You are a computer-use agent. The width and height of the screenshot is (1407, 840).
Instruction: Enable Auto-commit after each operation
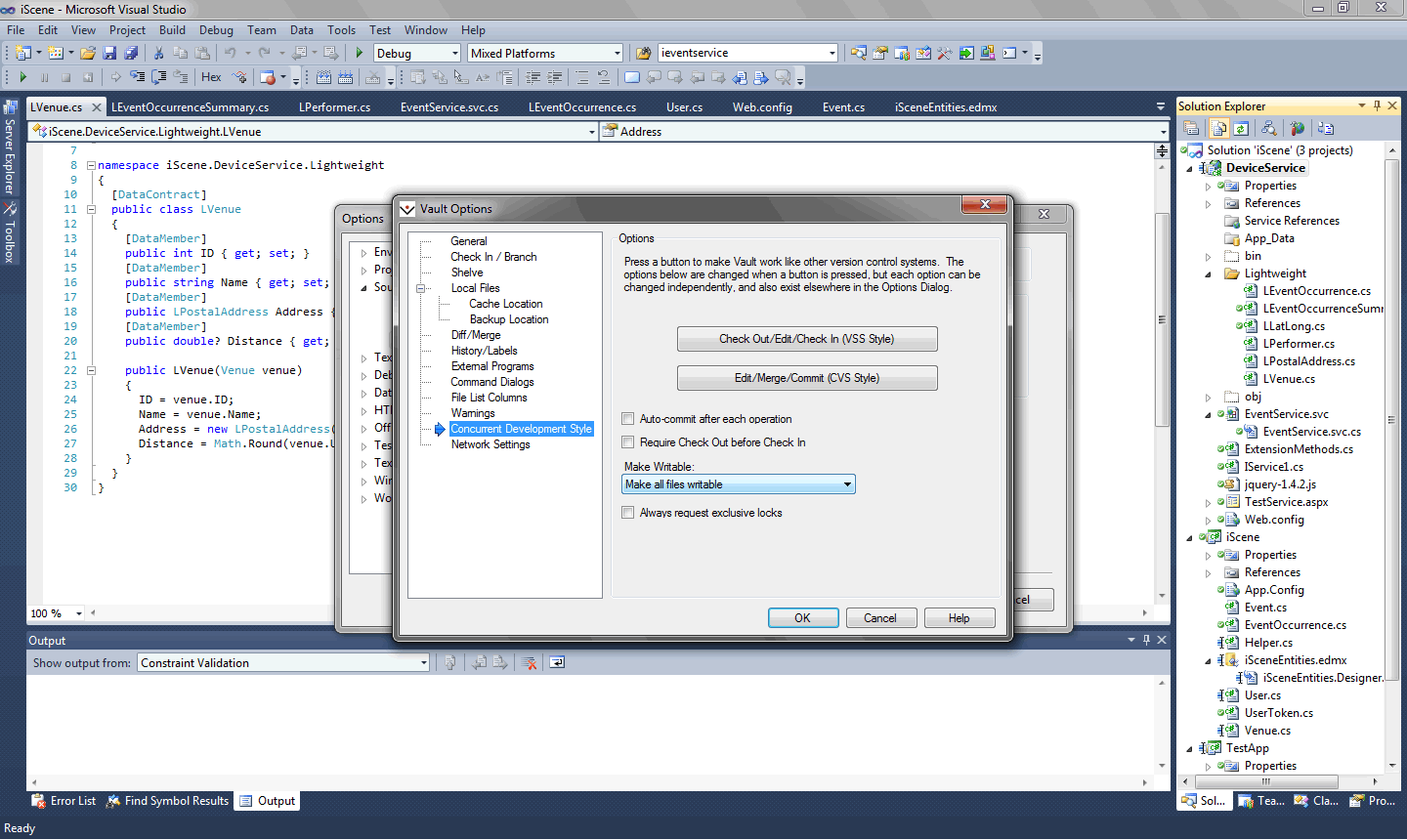pyautogui.click(x=628, y=419)
